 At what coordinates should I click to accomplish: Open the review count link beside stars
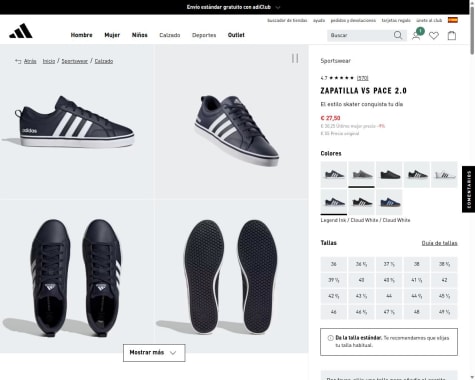pos(362,78)
